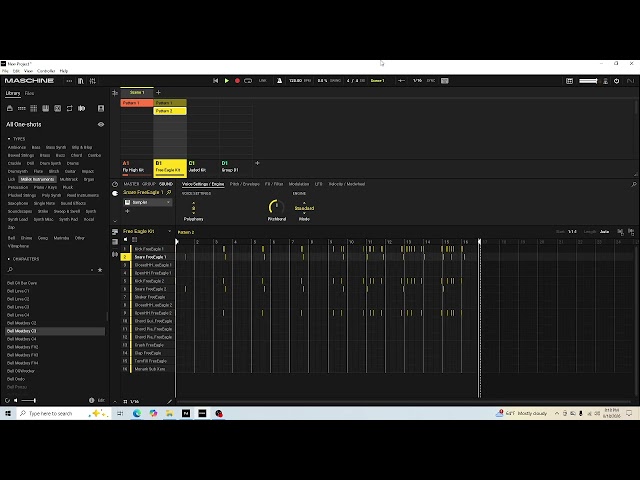Select the Loops browser icon

(x=69, y=108)
